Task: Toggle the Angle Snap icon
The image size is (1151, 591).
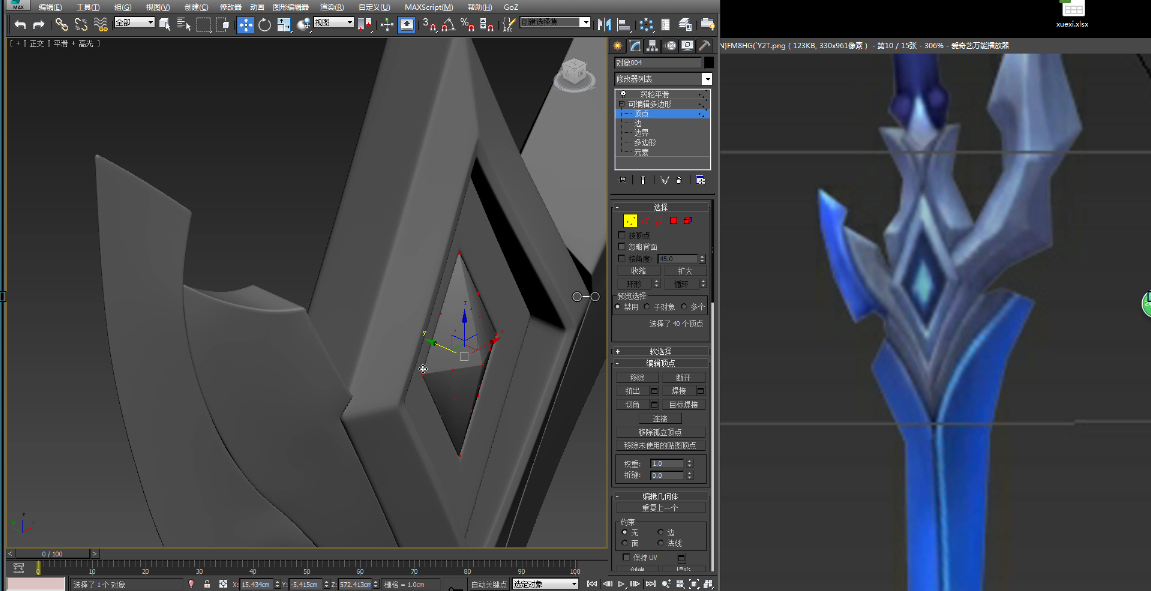Action: (449, 24)
